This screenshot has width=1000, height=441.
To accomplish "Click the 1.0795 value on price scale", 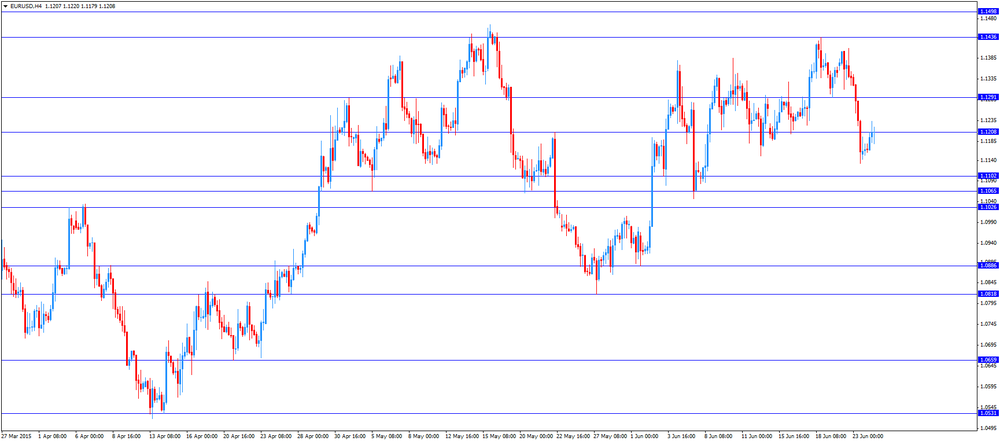I will point(988,303).
